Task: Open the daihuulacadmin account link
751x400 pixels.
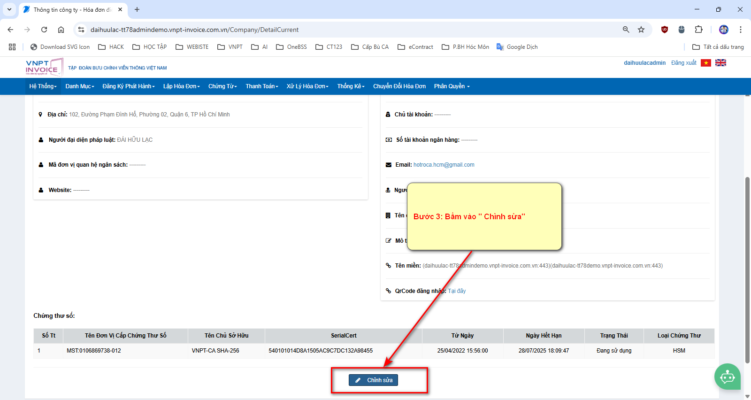Action: point(645,63)
